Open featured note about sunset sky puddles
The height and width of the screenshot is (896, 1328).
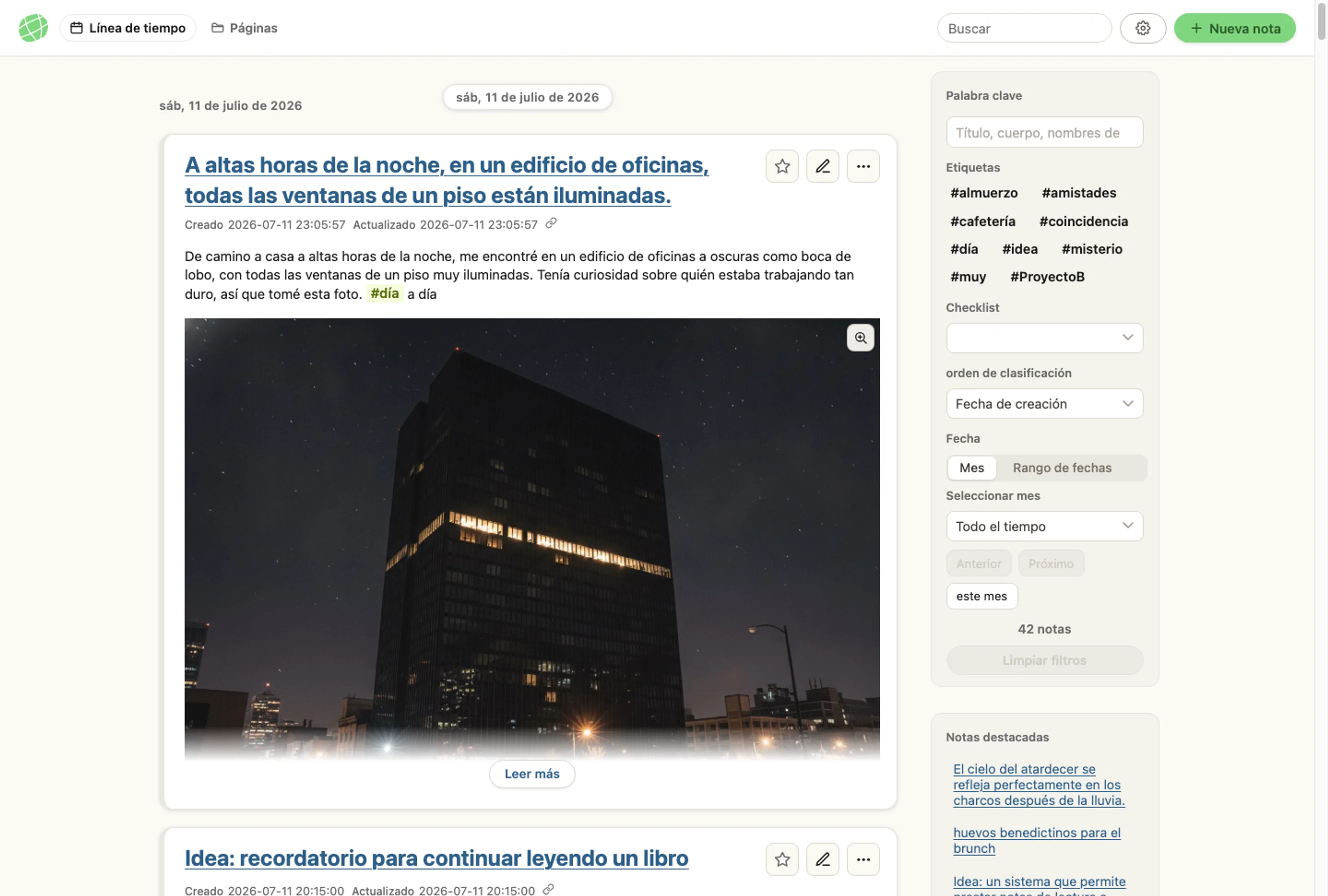1038,784
